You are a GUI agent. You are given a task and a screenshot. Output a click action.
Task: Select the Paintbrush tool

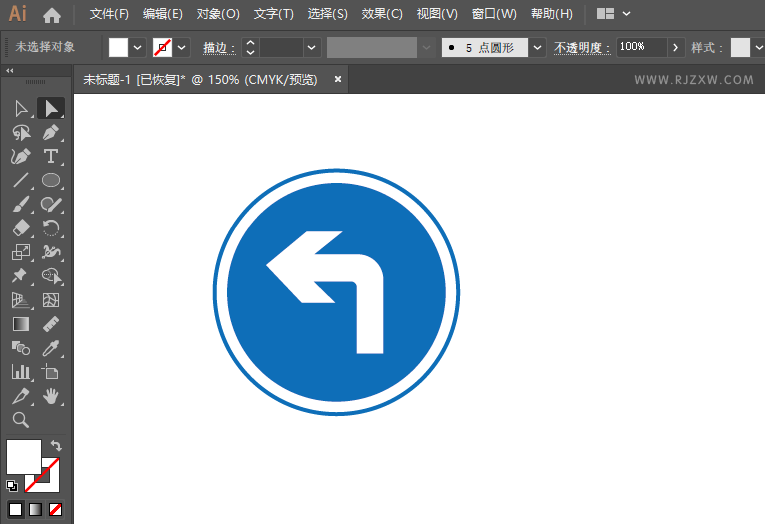point(20,204)
